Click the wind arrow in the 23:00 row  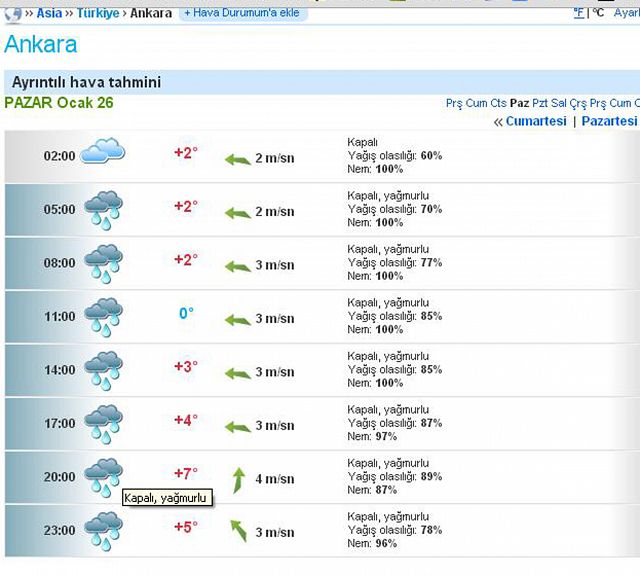point(238,531)
